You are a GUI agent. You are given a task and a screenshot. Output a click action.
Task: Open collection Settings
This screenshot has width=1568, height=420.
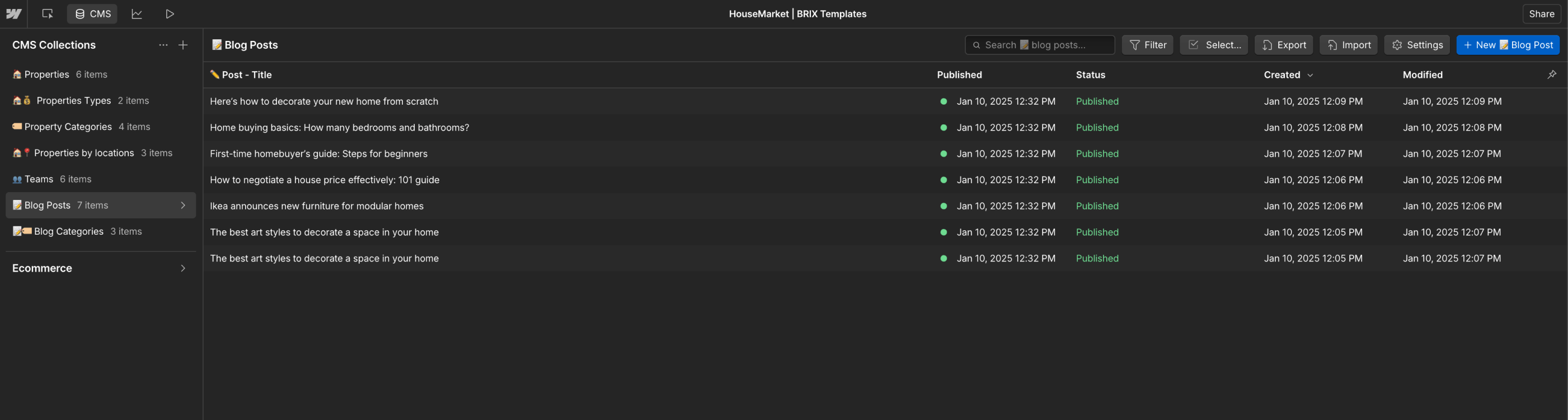[1417, 45]
